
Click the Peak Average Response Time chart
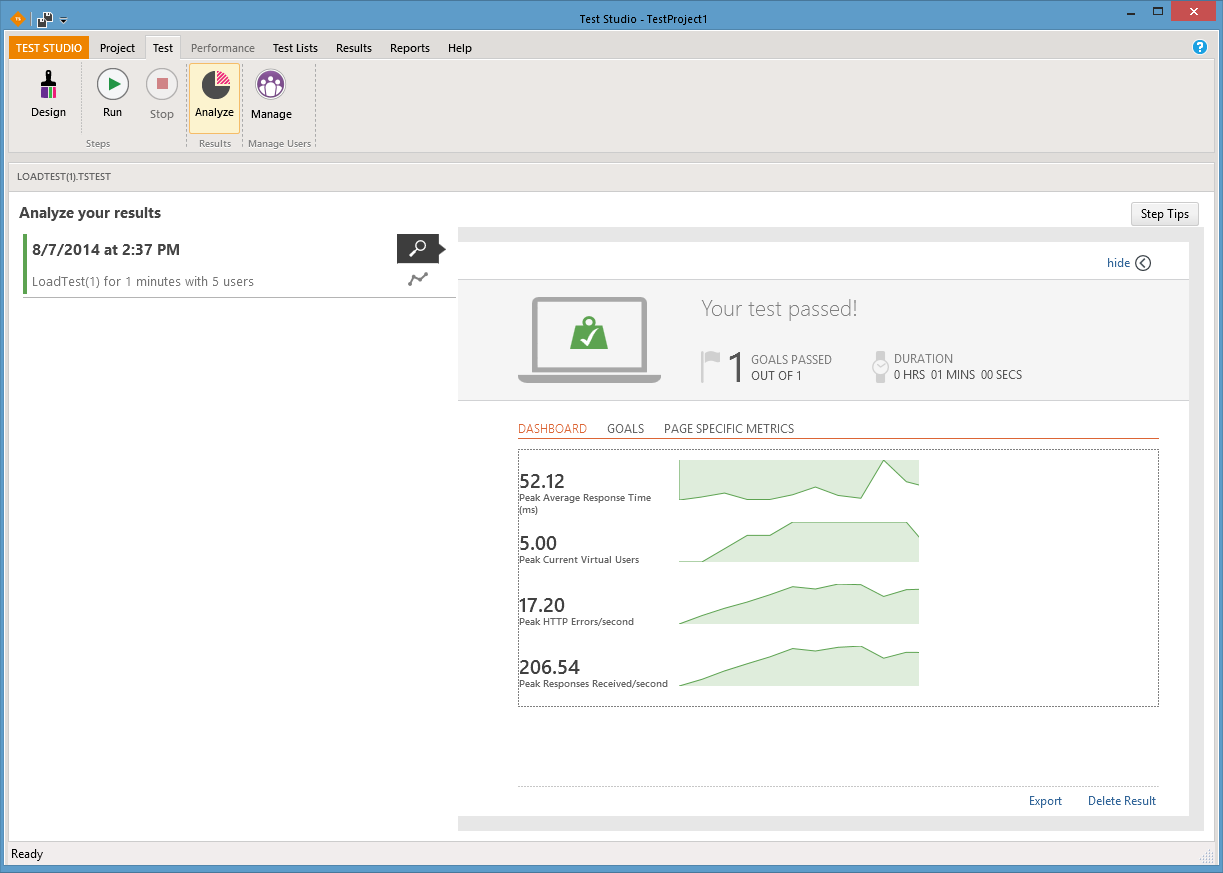point(798,480)
